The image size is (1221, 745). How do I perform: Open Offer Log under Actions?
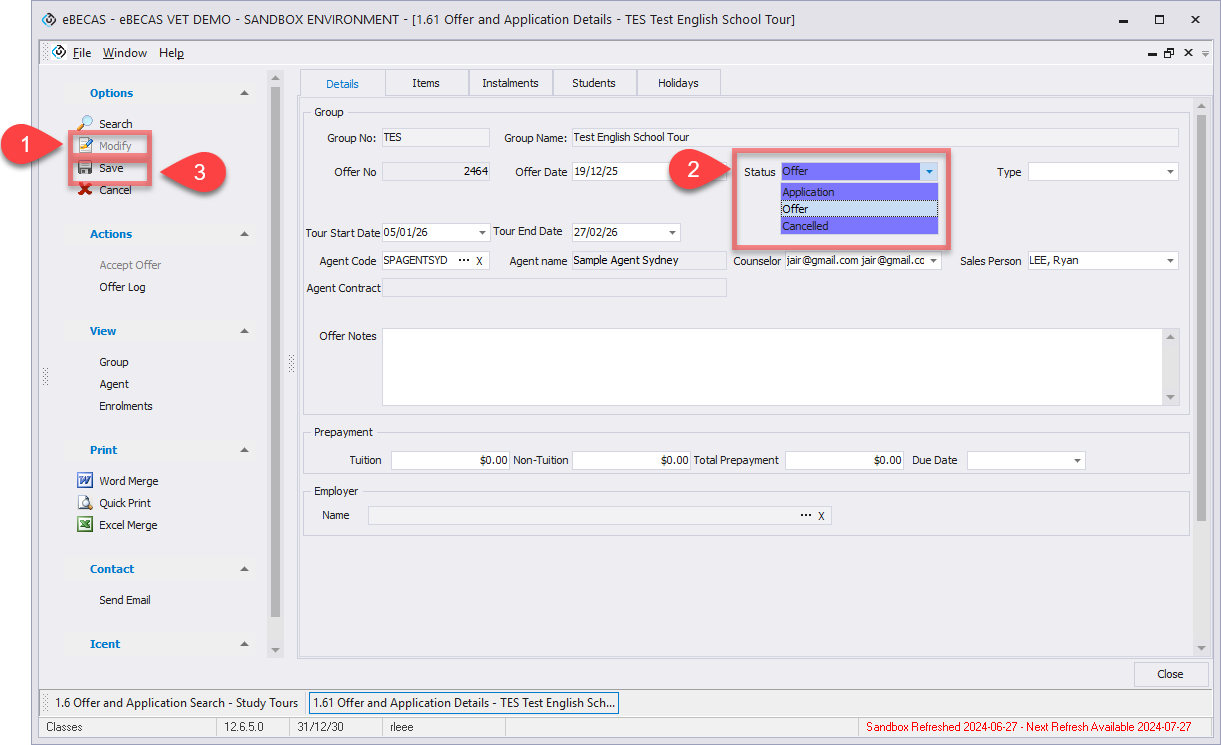click(122, 287)
